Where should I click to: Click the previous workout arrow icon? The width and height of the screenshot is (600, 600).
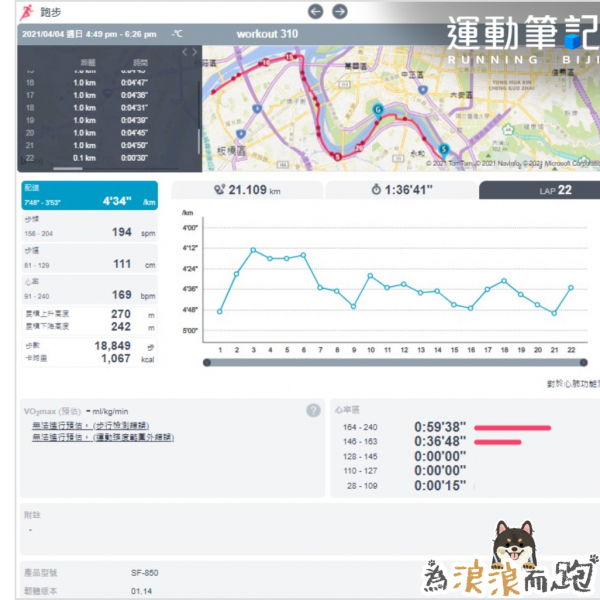tap(316, 12)
